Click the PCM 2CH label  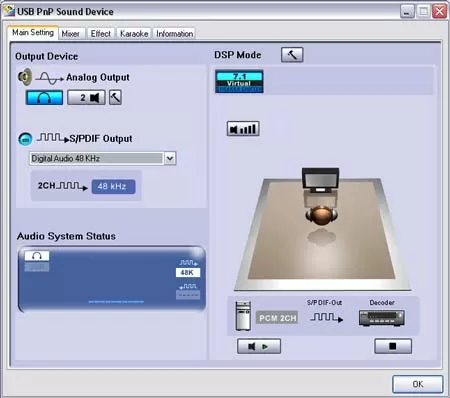click(x=277, y=318)
